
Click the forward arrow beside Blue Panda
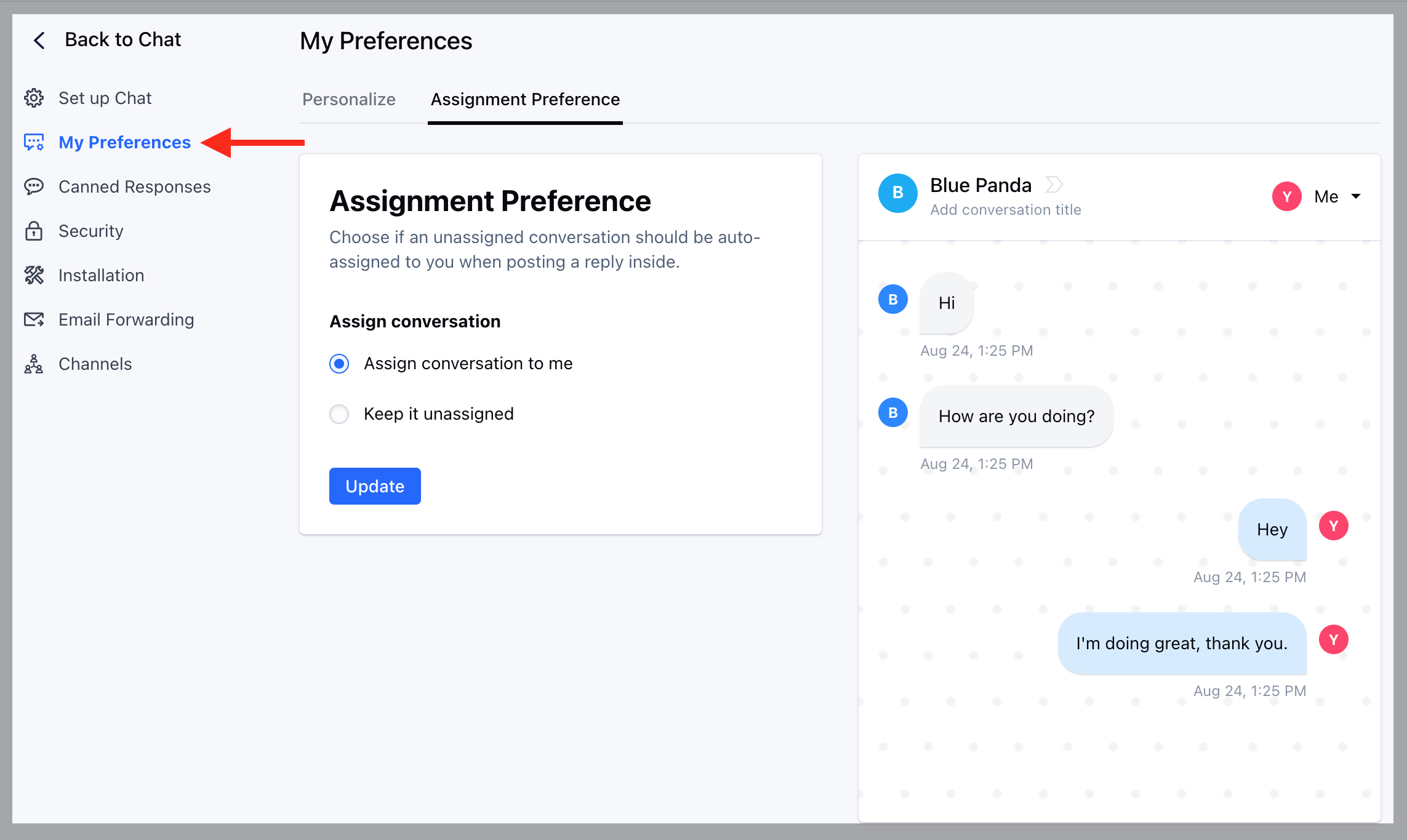tap(1054, 184)
